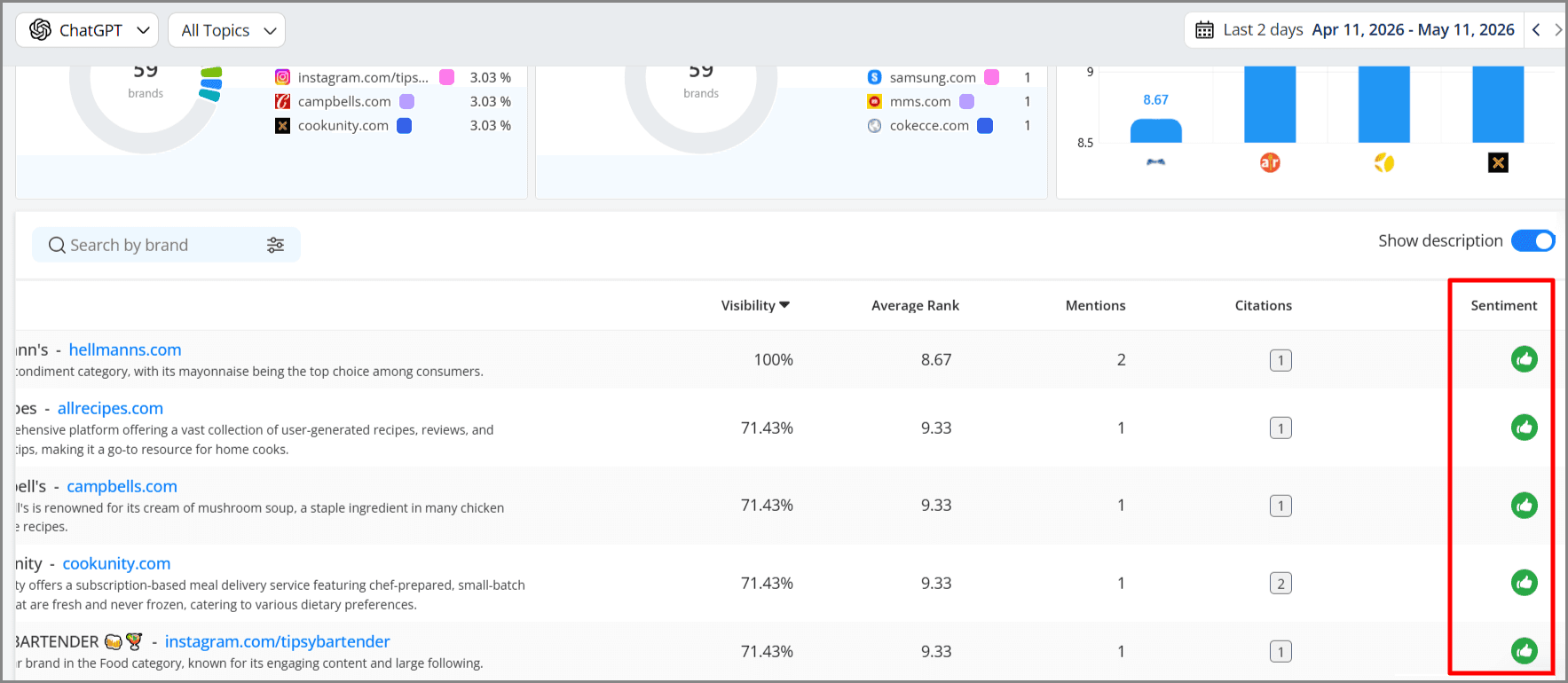This screenshot has width=1568, height=683.
Task: Go to previous date range arrow
Action: [1536, 30]
